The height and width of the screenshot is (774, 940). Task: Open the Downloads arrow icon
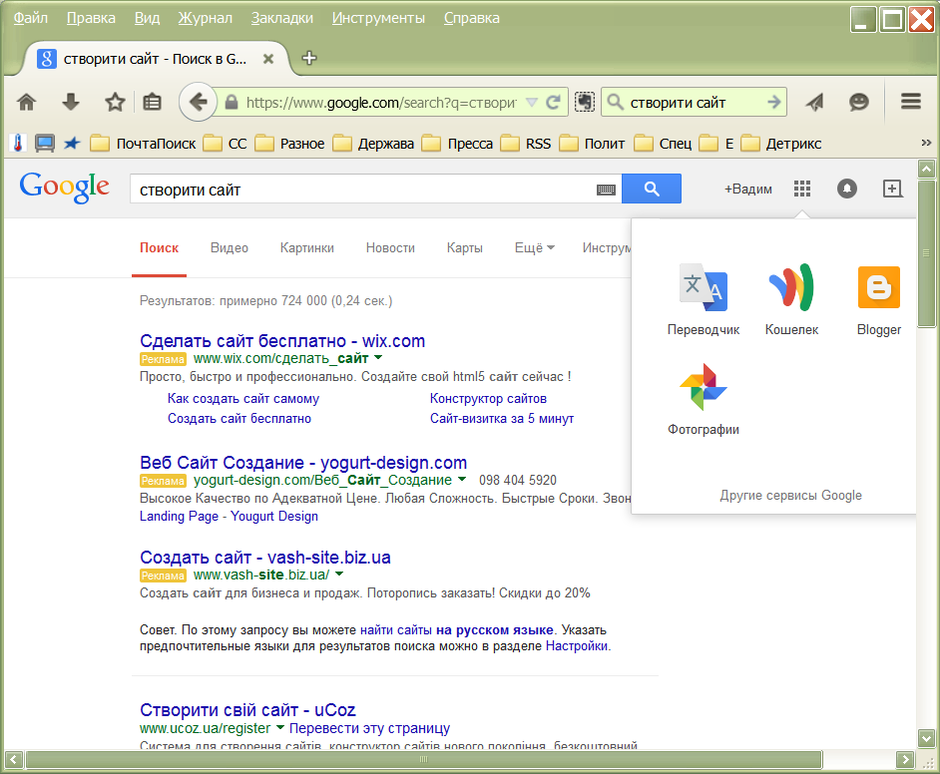pyautogui.click(x=71, y=103)
